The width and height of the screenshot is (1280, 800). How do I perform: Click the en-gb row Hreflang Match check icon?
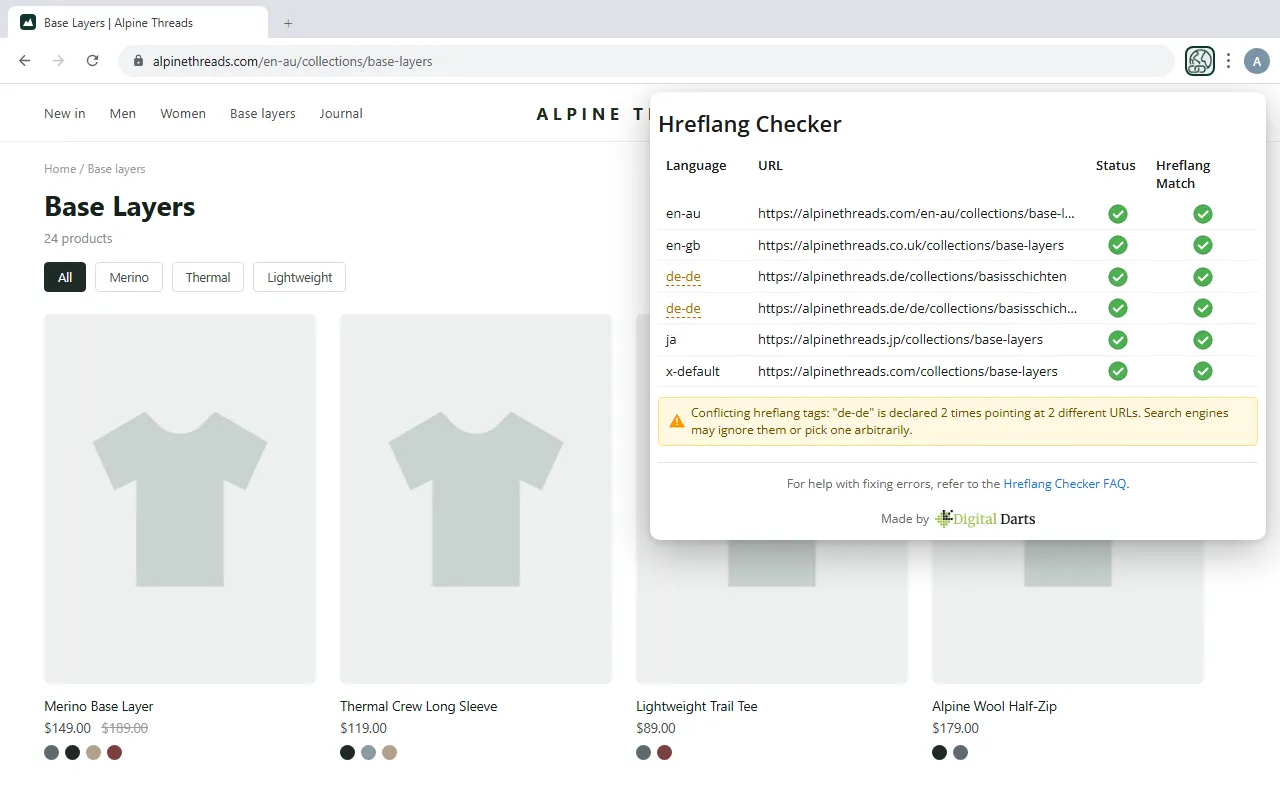tap(1203, 245)
